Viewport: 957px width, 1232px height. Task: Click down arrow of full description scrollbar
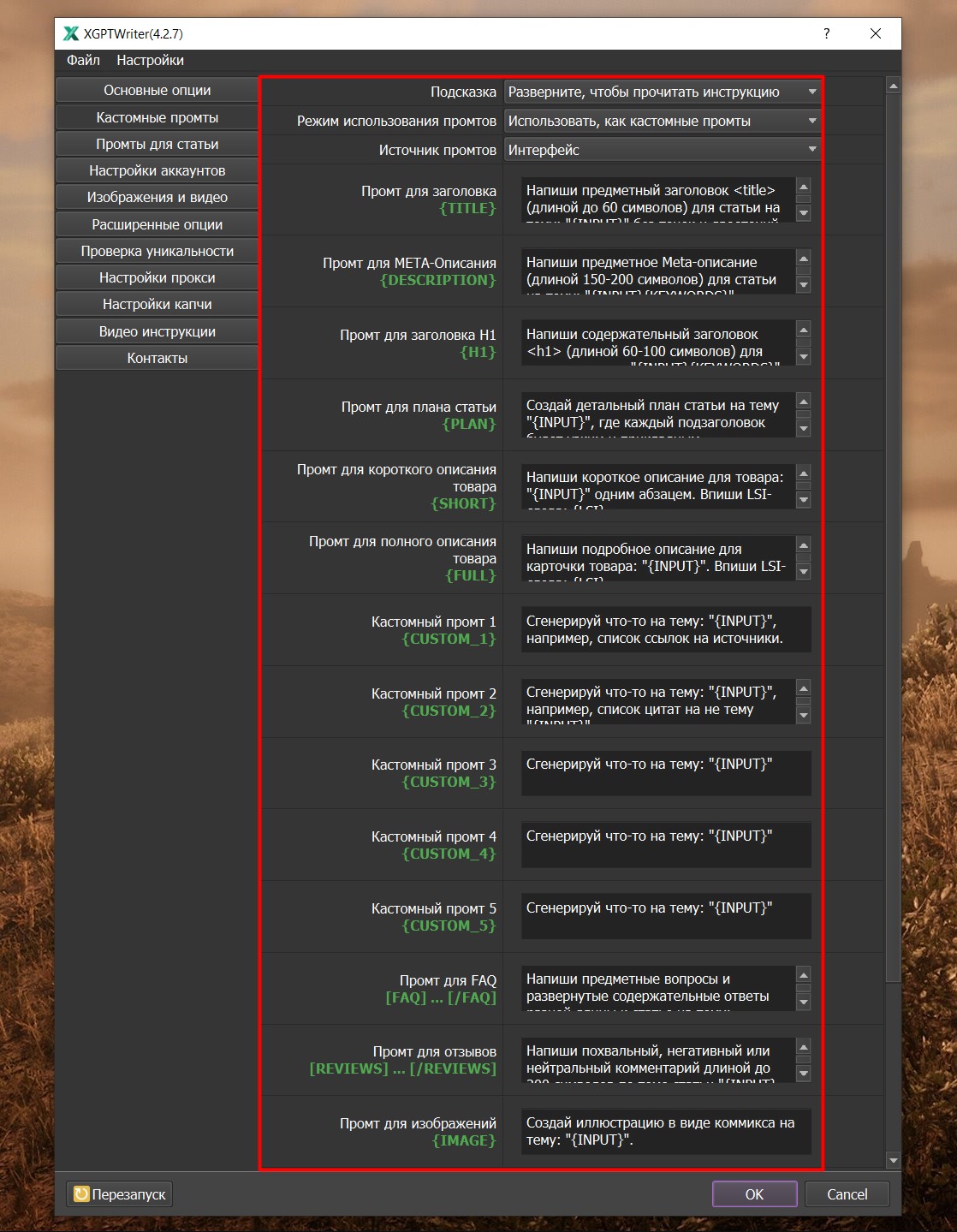[803, 571]
